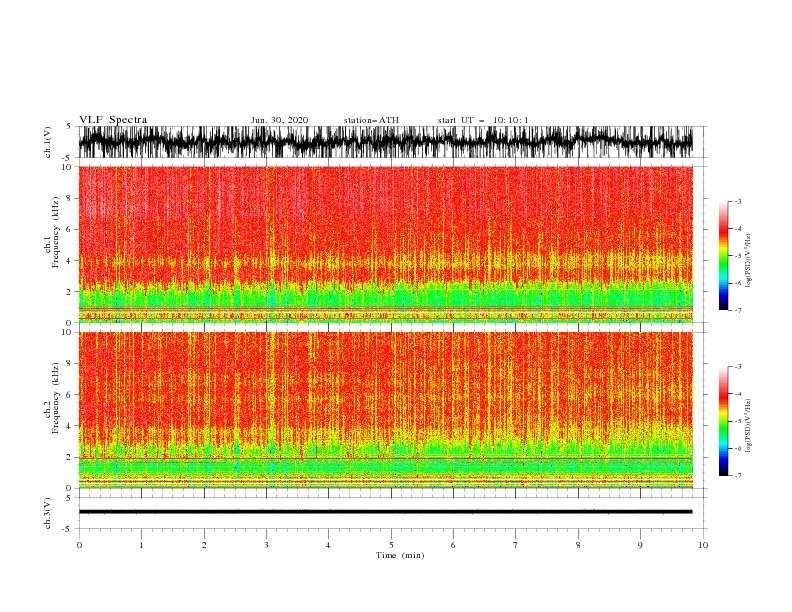Click the time axis tick label "3"

(x=266, y=545)
